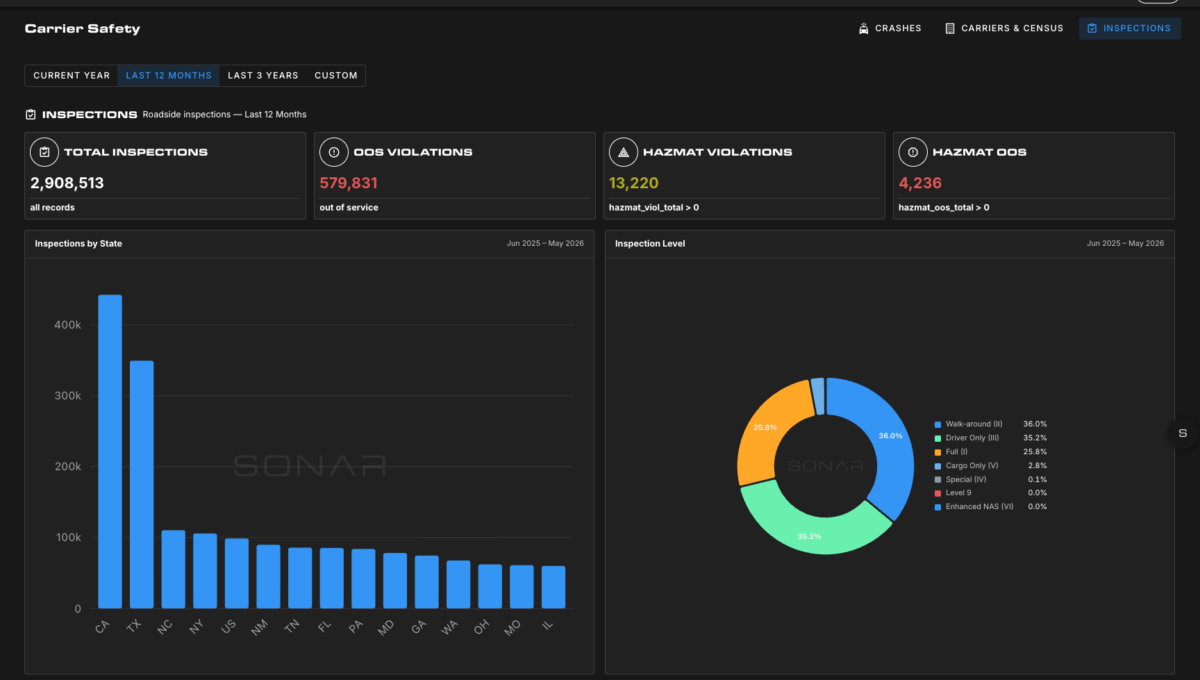1200x680 pixels.
Task: Click the OOS Violations alert icon
Action: (333, 152)
